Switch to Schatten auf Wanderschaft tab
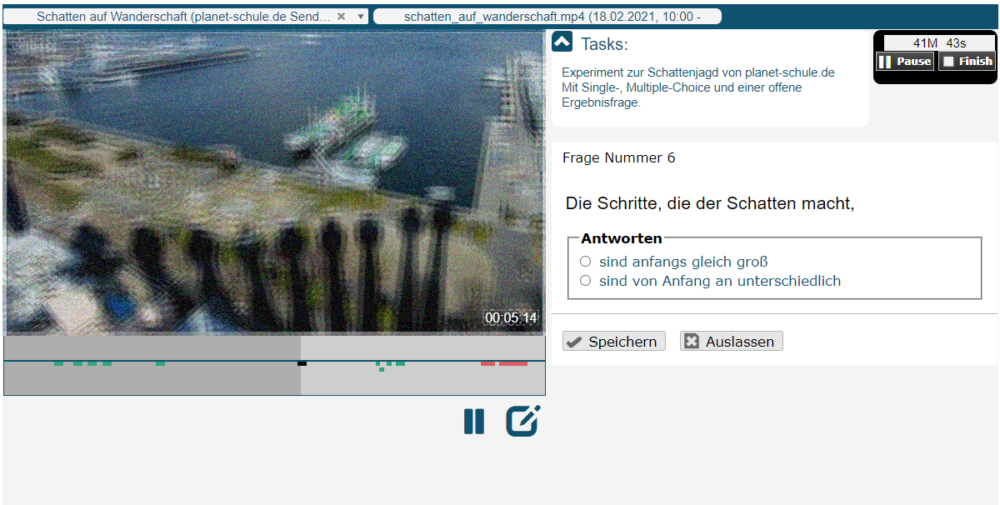This screenshot has width=1000, height=505. coord(185,16)
